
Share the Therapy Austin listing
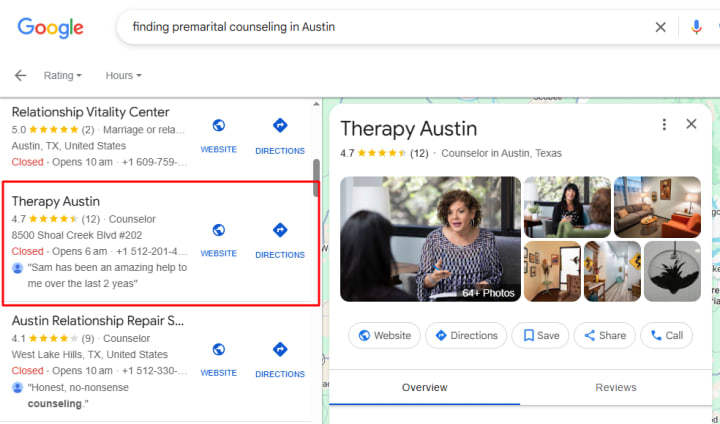[x=605, y=336]
